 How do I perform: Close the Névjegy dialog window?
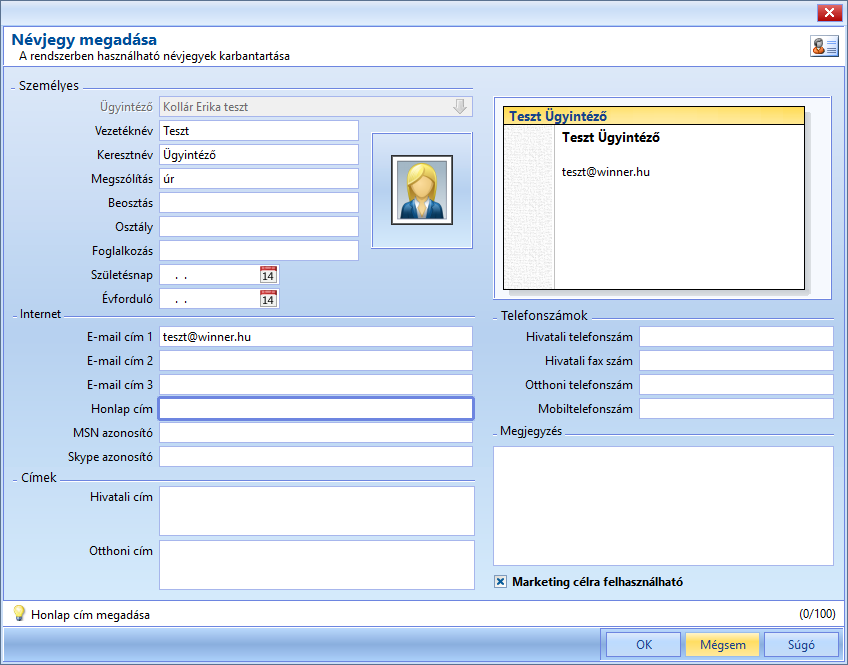829,13
